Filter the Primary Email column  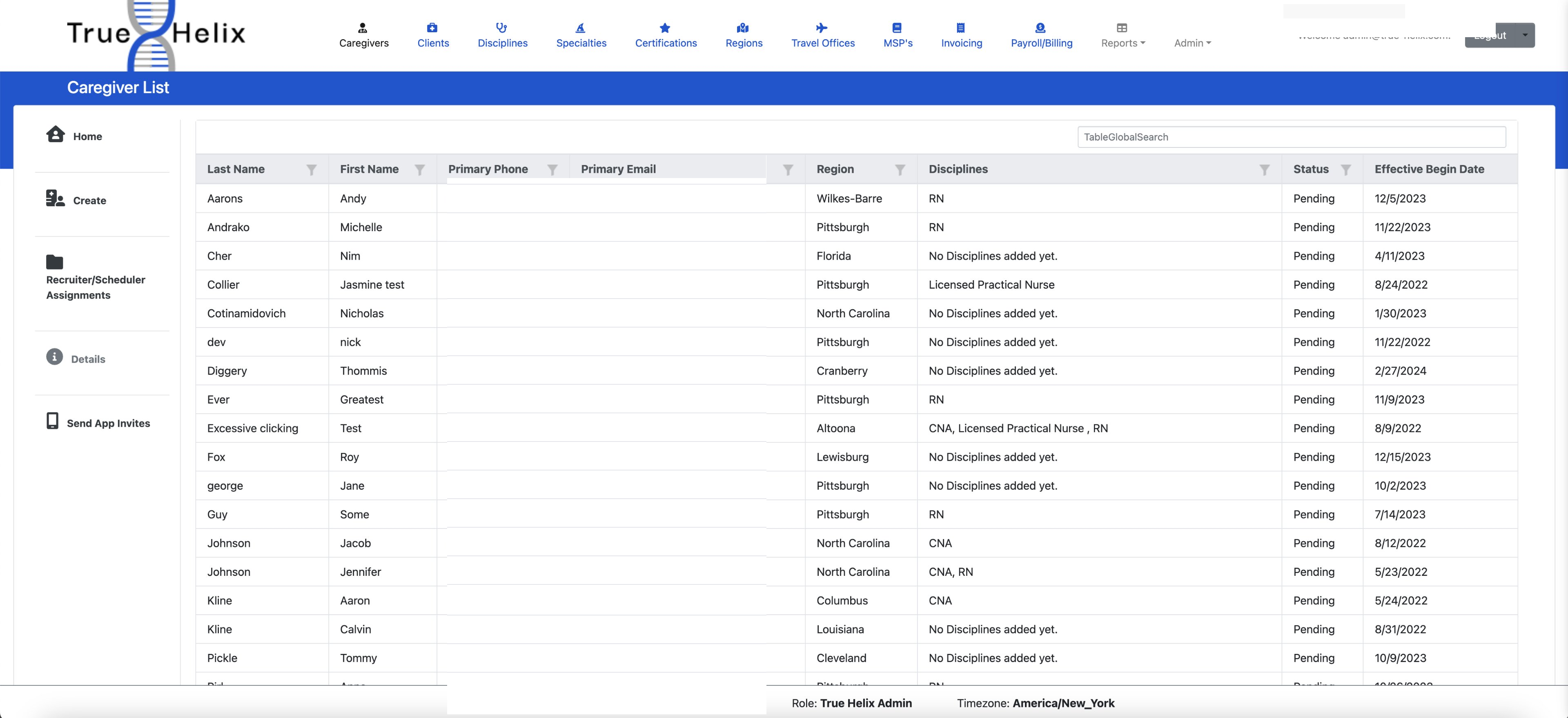[x=788, y=170]
